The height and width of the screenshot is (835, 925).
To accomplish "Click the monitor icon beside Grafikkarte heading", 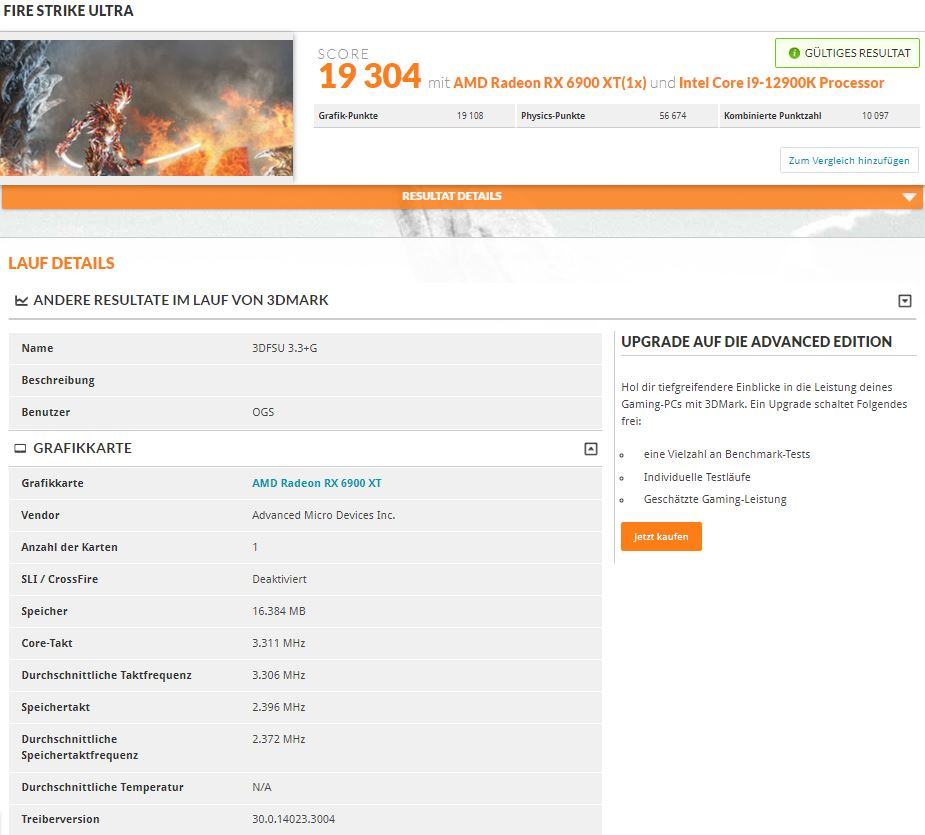I will (x=20, y=448).
